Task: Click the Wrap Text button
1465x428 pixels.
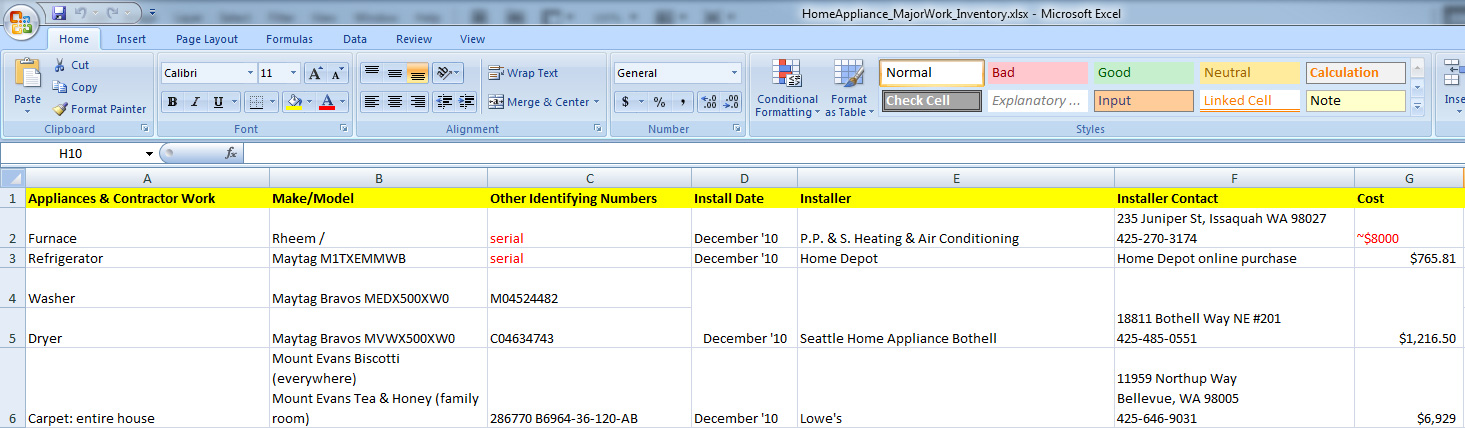Action: pyautogui.click(x=524, y=73)
